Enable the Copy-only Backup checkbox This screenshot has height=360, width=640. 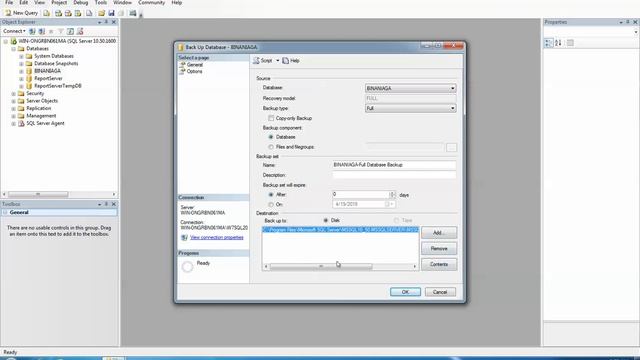(271, 118)
